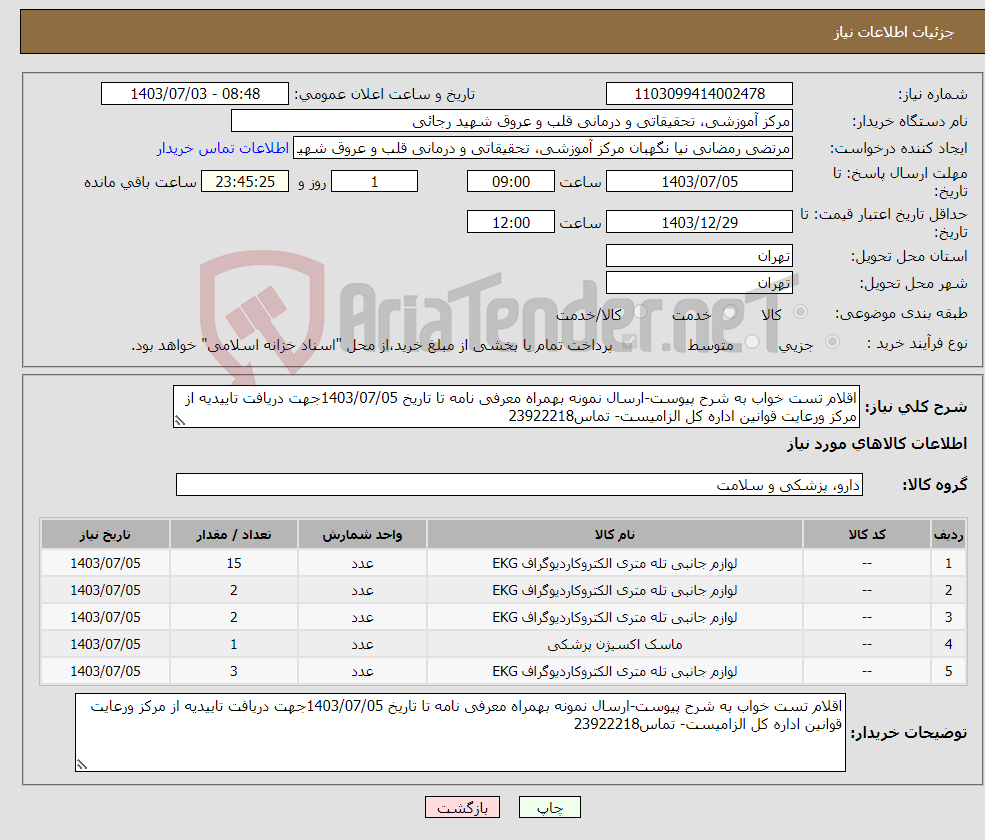Click the کد کالا column header

(867, 534)
